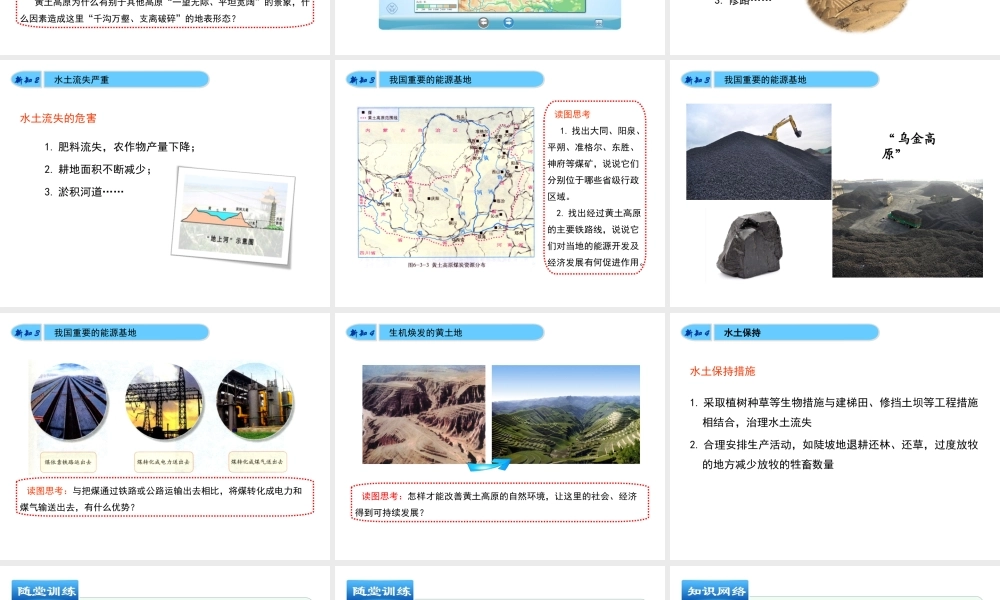Screen dimensions: 1000x600
Task: Select the green terraced hills photo
Action: pos(565,413)
